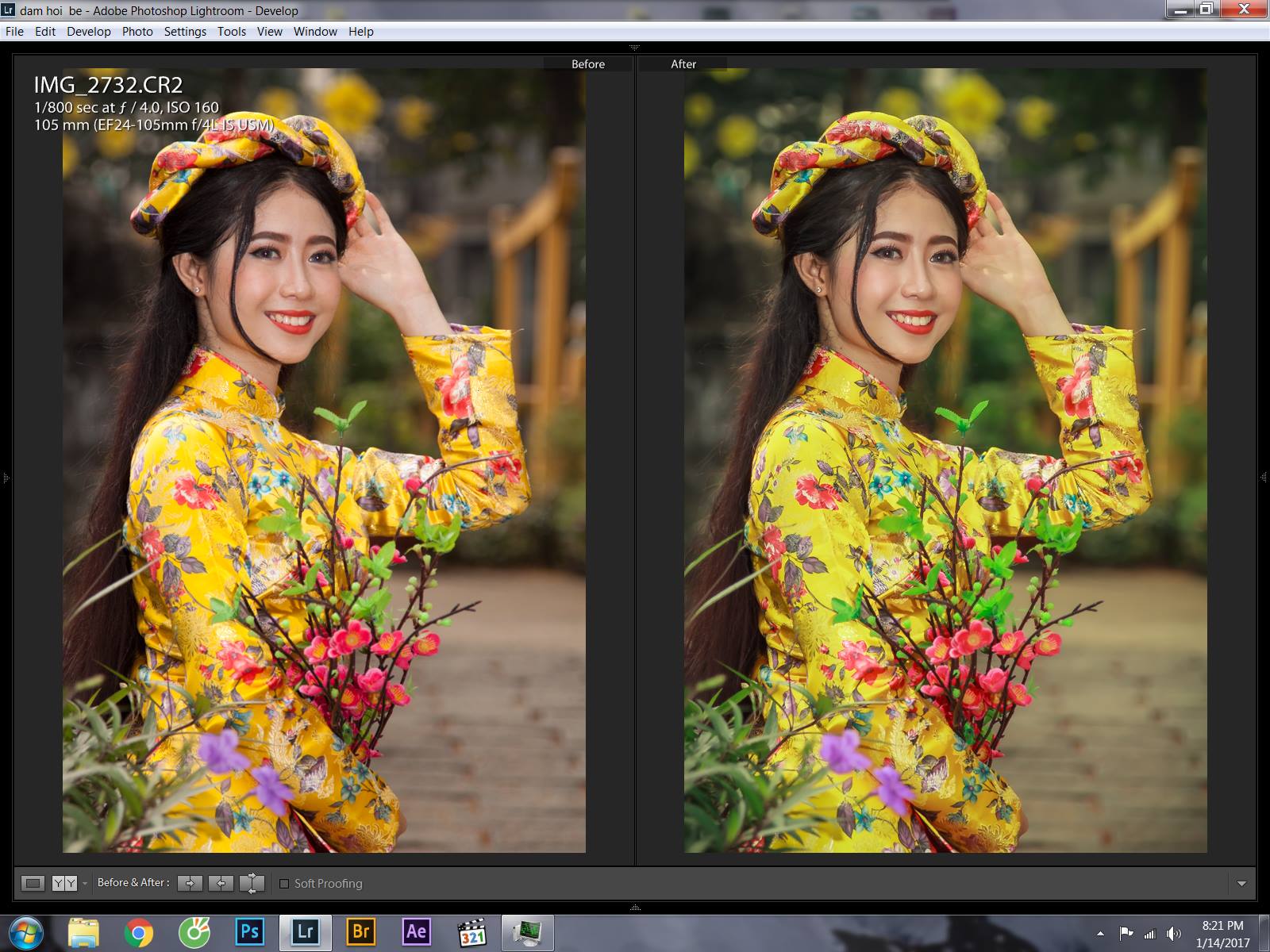1270x952 pixels.
Task: Expand toolbar content options menu
Action: coord(1241,884)
